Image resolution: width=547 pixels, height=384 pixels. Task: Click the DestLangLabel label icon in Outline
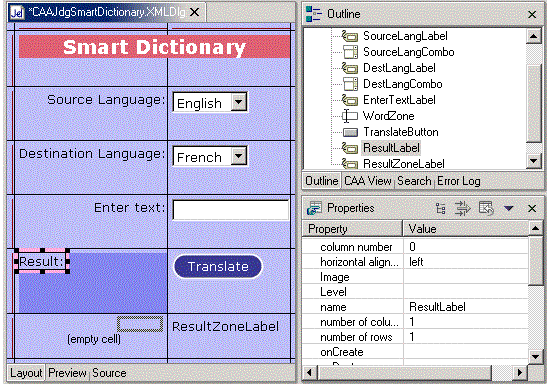(x=350, y=68)
